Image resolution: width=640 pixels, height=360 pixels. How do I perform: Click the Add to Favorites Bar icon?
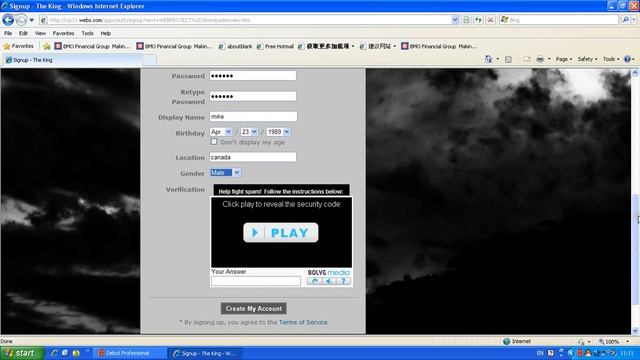pyautogui.click(x=47, y=46)
